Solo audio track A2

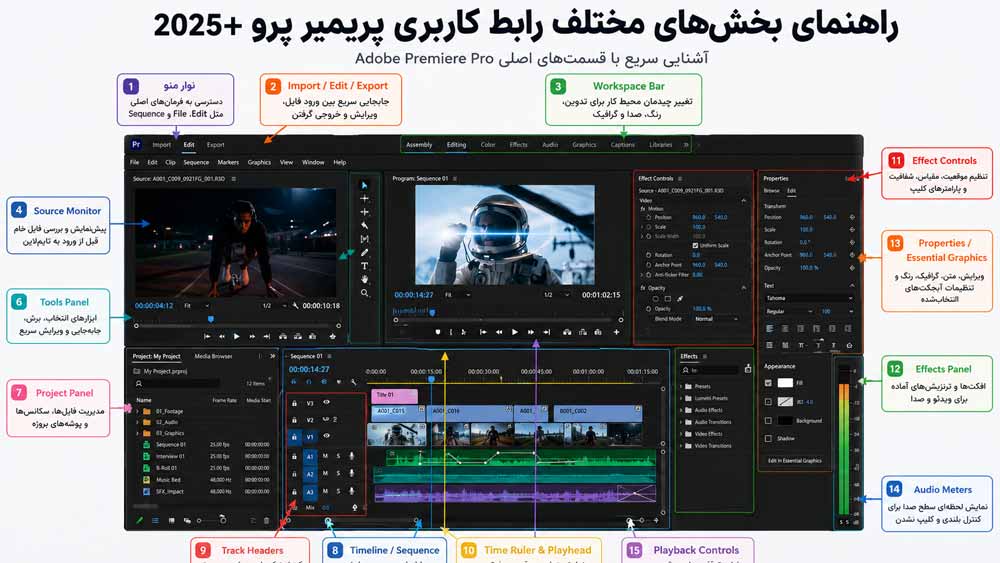click(338, 474)
